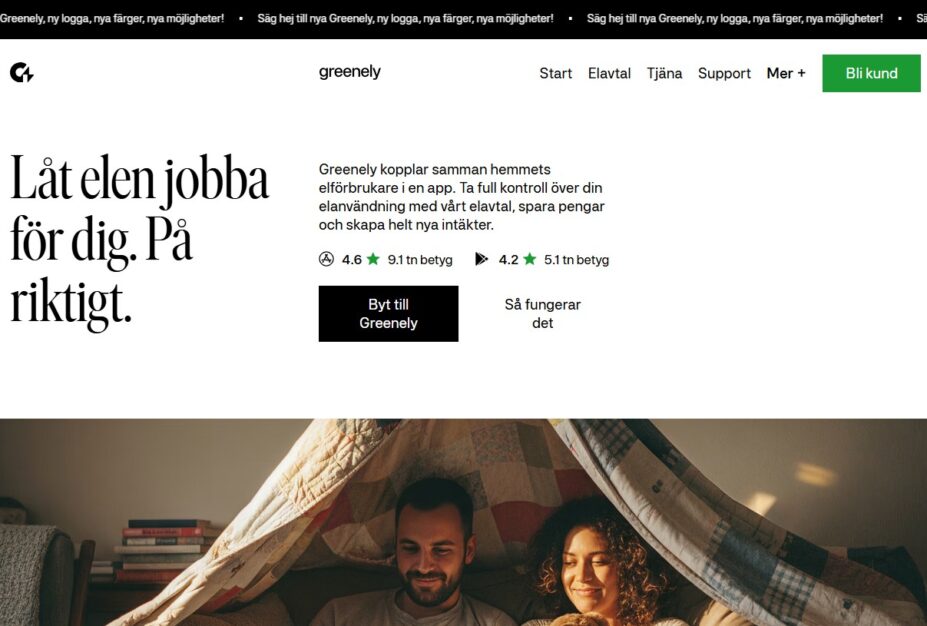Click the Greenely lightning logo icon

tap(22, 72)
